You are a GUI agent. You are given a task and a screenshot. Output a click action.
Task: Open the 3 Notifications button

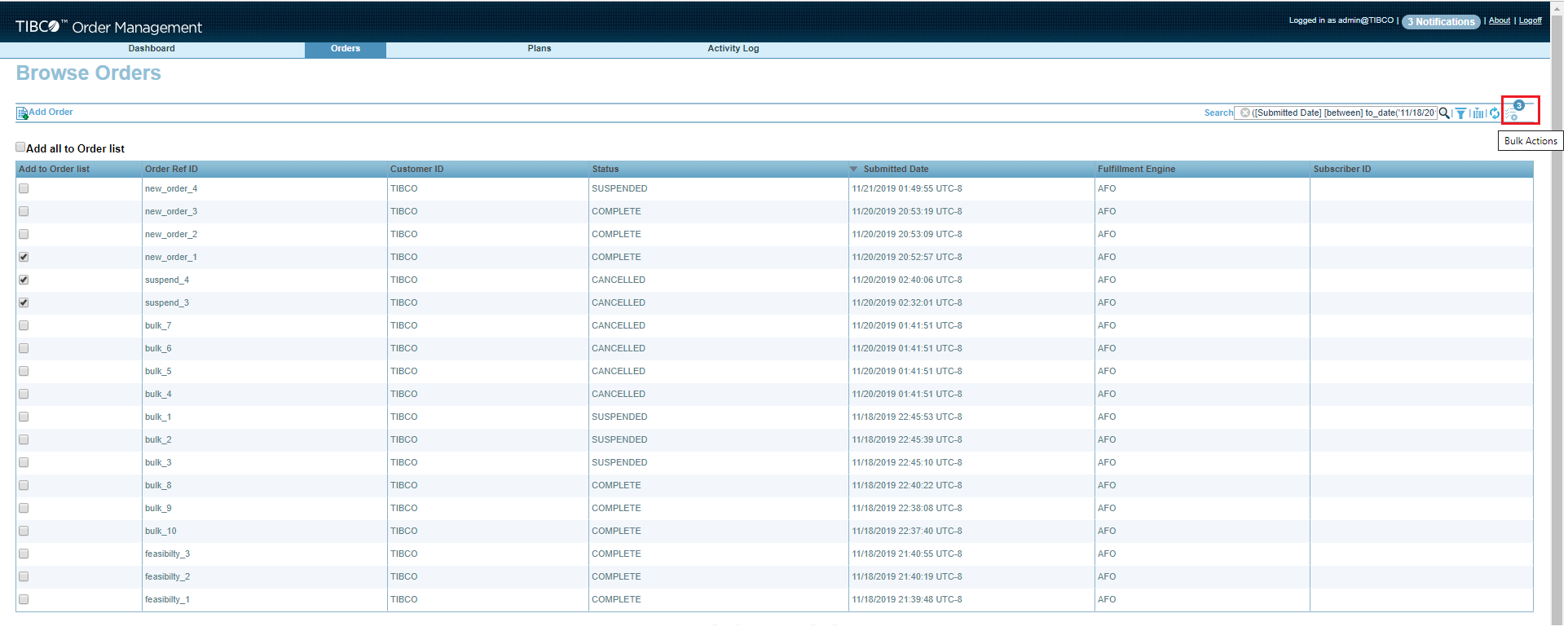coord(1441,22)
